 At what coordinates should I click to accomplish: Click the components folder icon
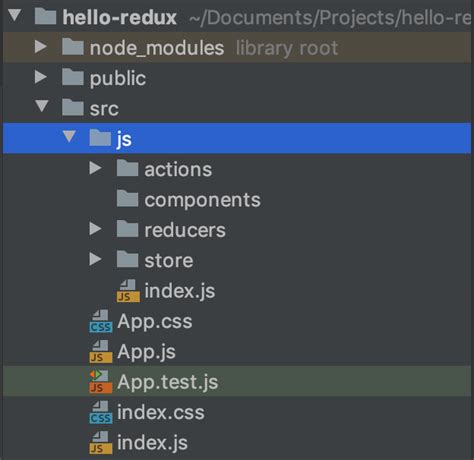pos(127,198)
